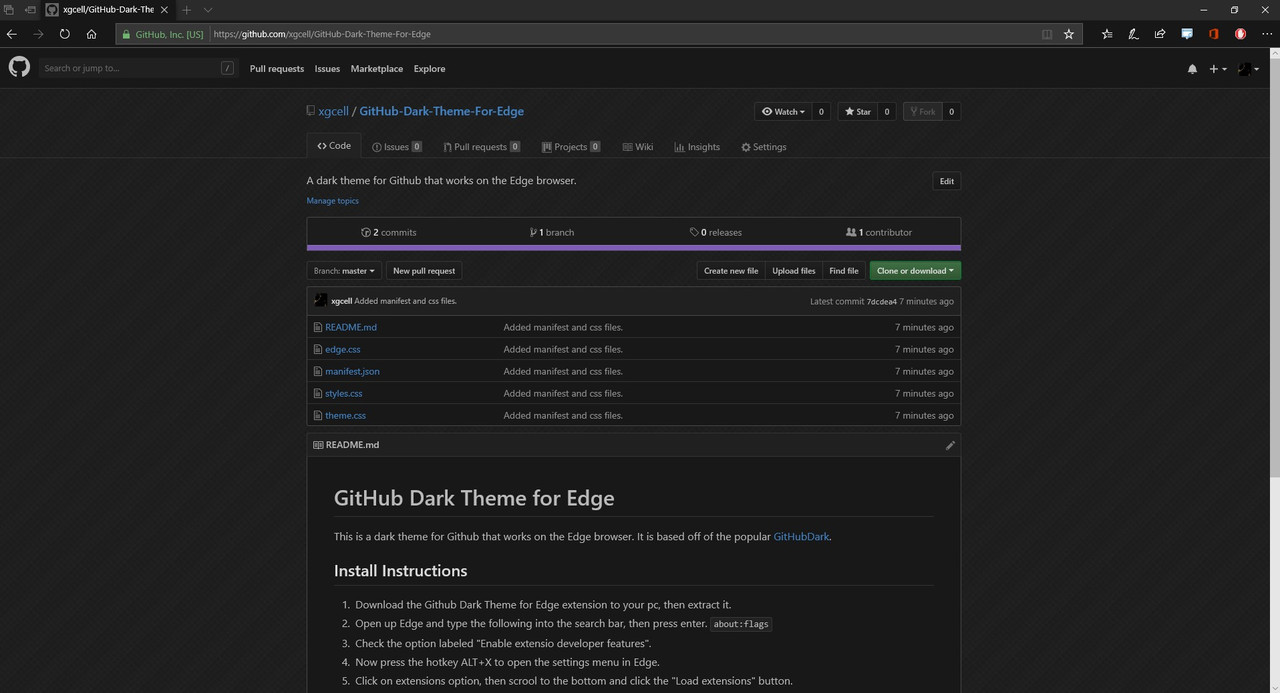1280x693 pixels.
Task: View the 1 branch
Action: 552,232
